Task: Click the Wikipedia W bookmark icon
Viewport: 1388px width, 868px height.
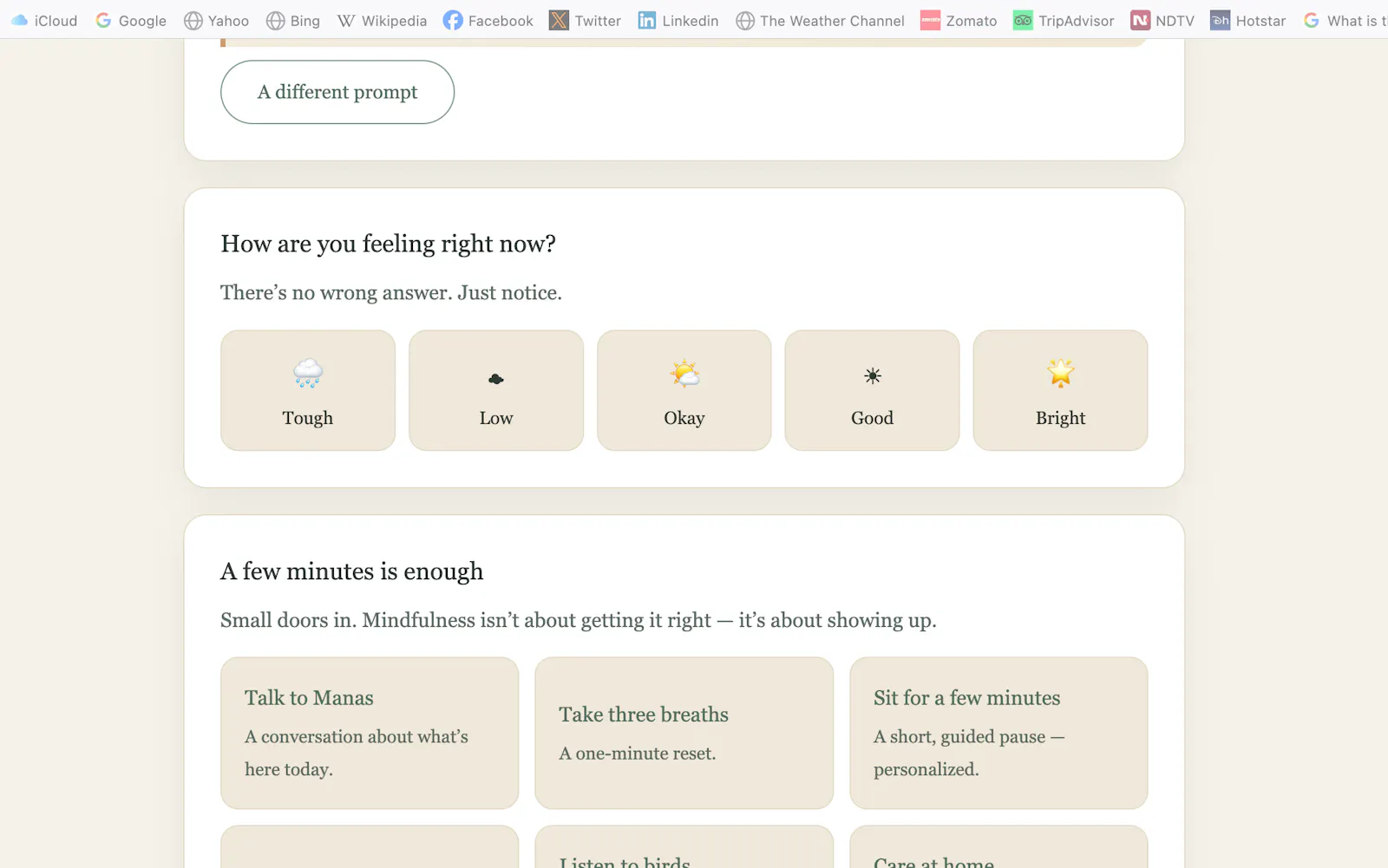Action: click(346, 20)
